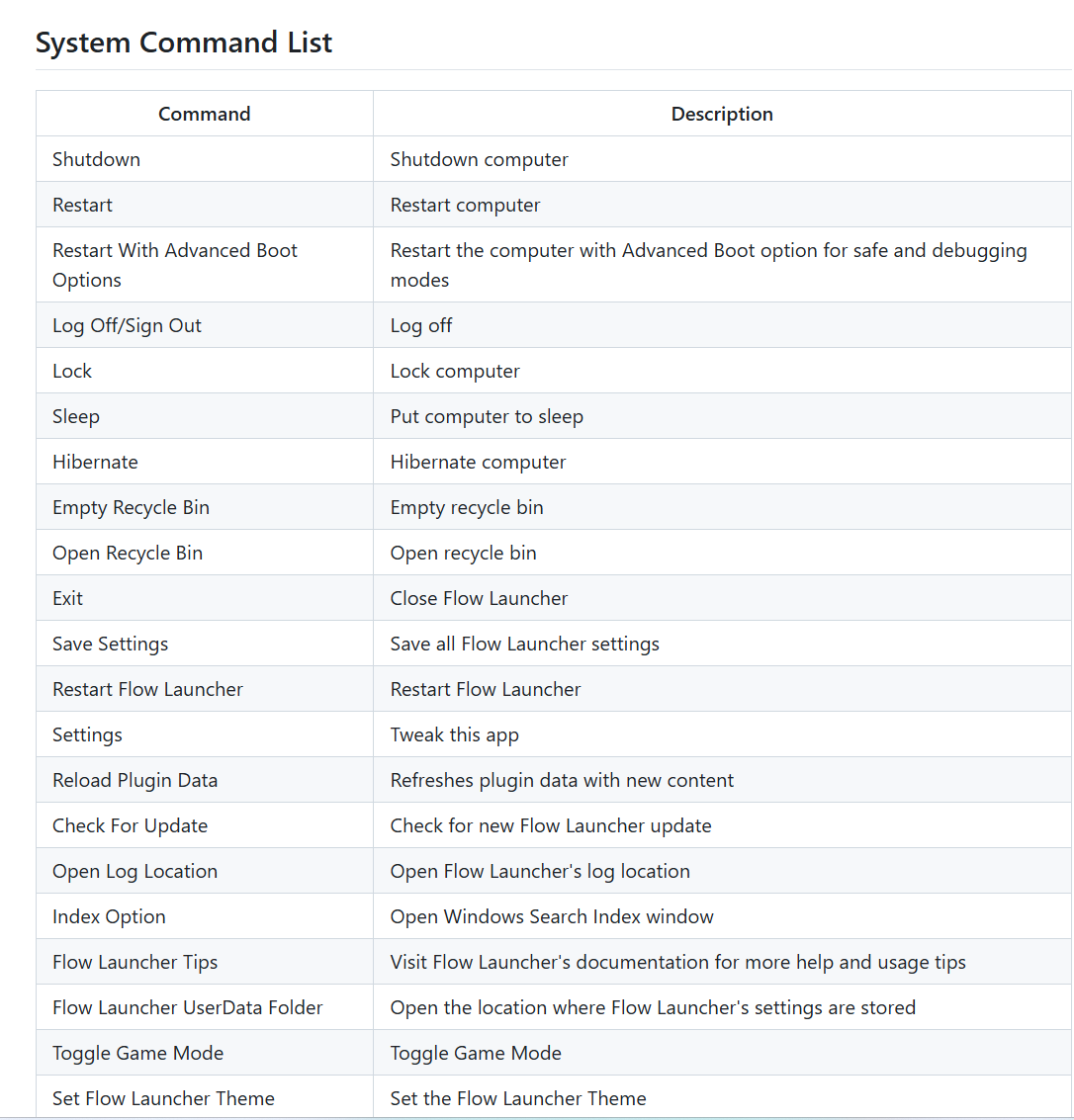
Task: Click the Shutdown command cell
Action: click(205, 158)
